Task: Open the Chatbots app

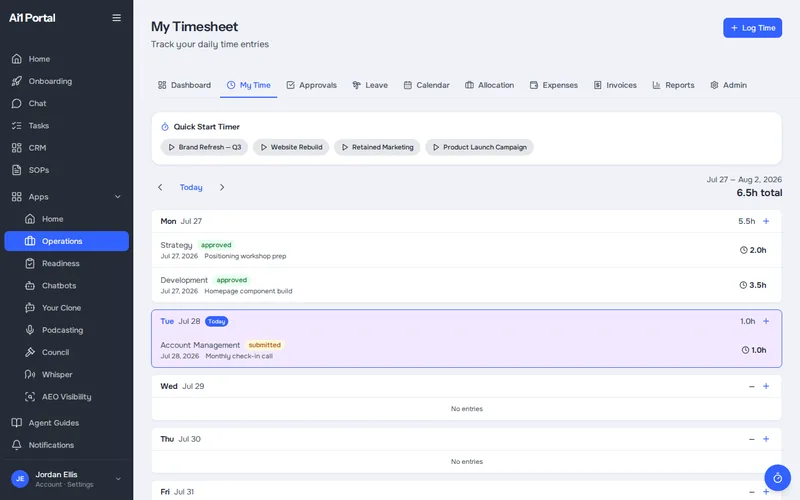Action: point(66,286)
